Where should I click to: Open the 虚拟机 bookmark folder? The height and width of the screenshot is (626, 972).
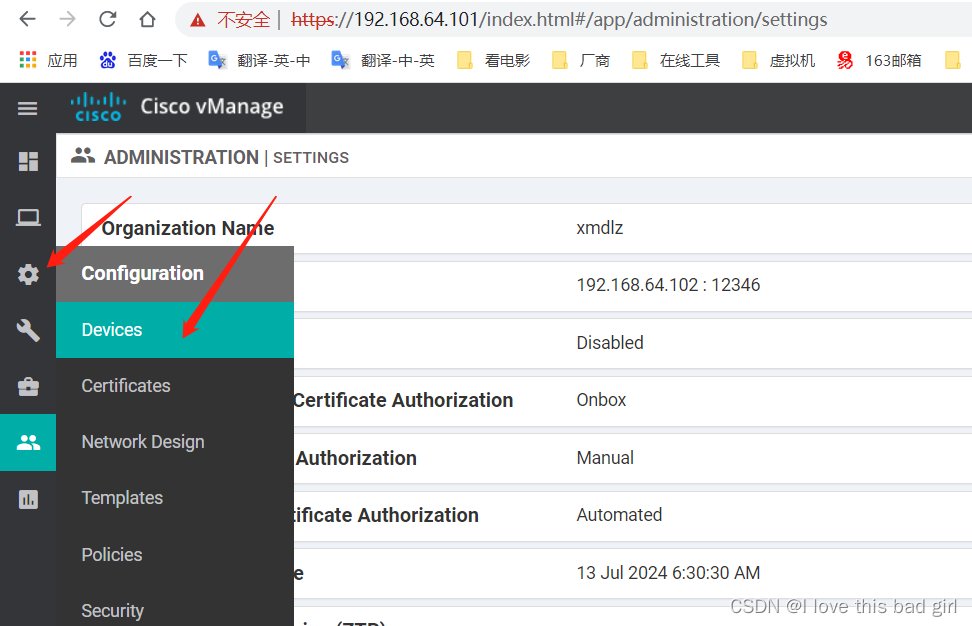click(778, 60)
